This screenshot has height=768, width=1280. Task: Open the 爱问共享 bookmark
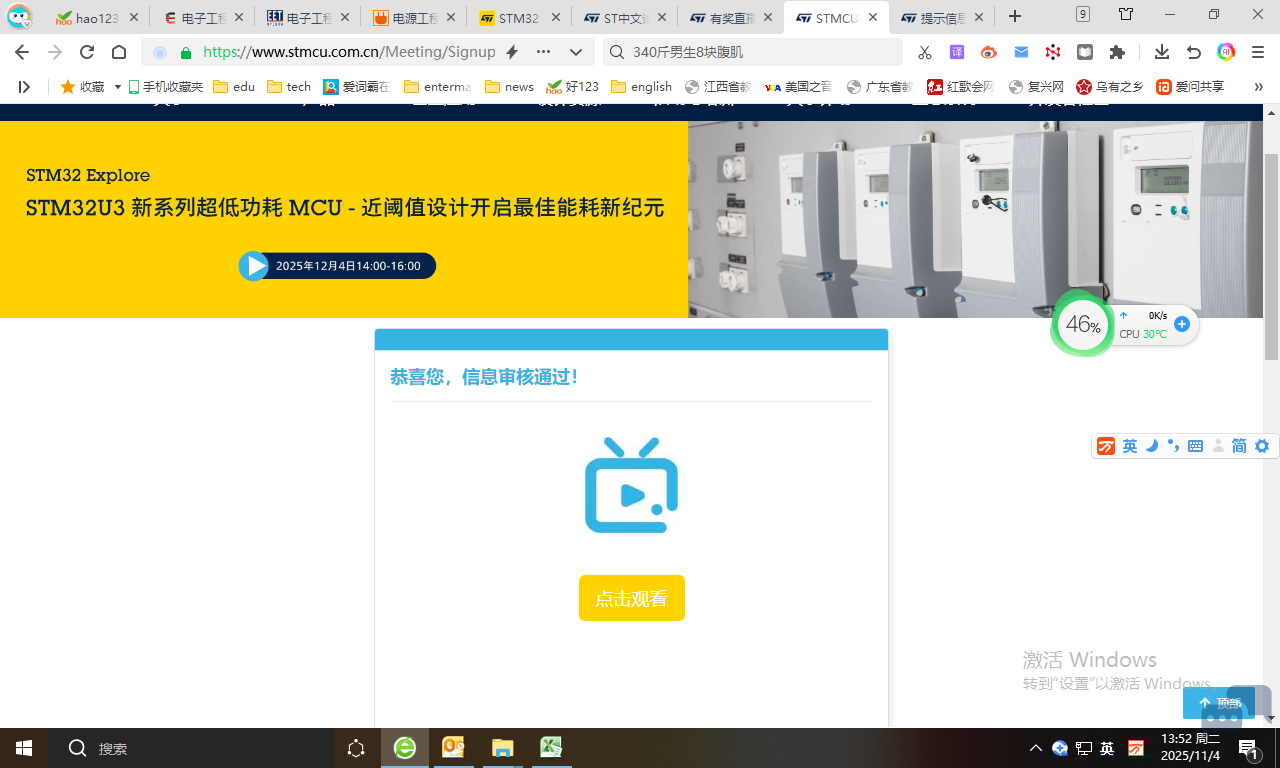[x=1190, y=87]
